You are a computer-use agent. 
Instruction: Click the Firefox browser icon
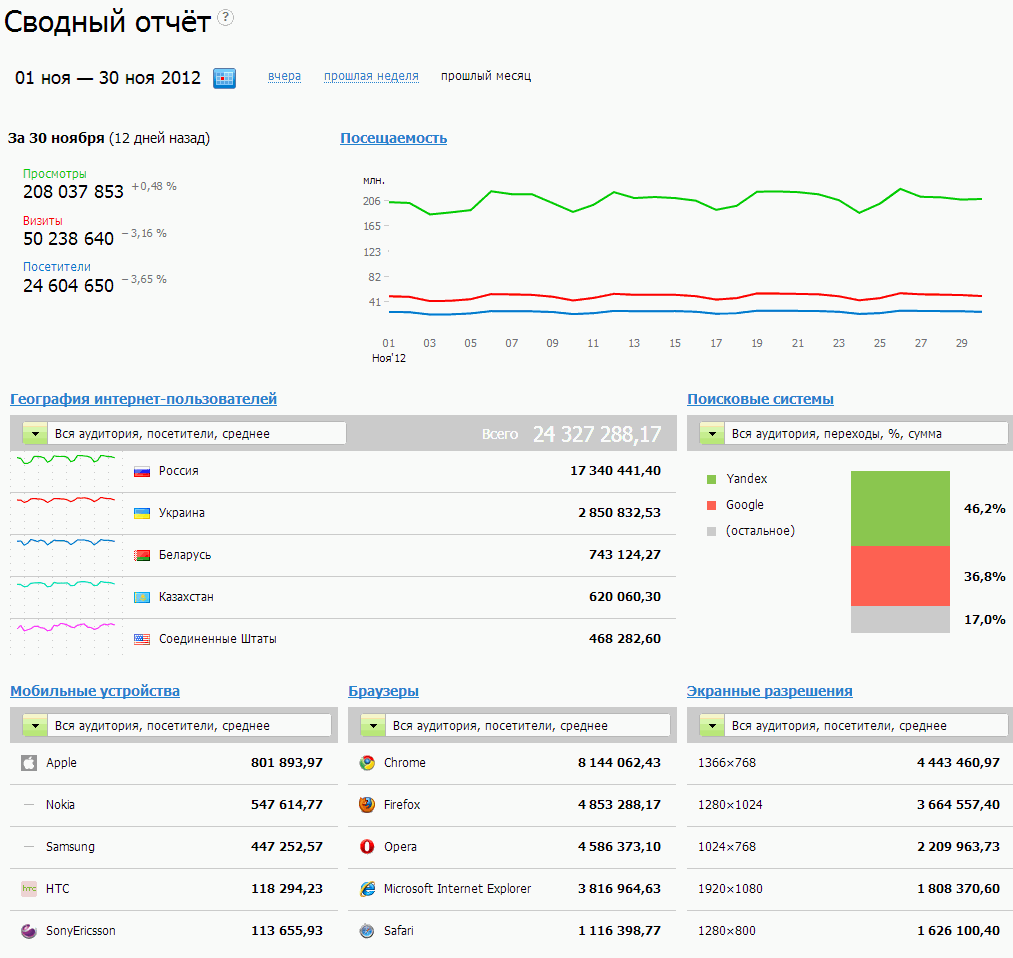tap(367, 805)
